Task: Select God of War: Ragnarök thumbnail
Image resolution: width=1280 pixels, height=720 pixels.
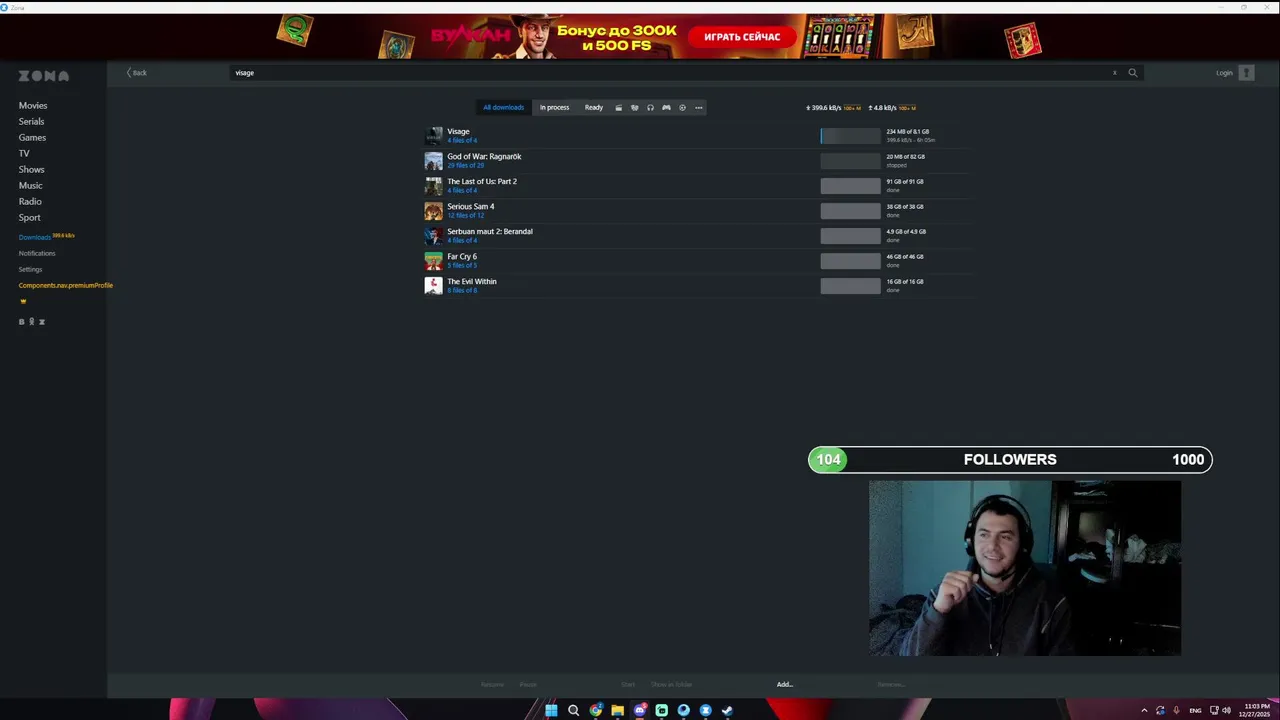Action: (433, 161)
